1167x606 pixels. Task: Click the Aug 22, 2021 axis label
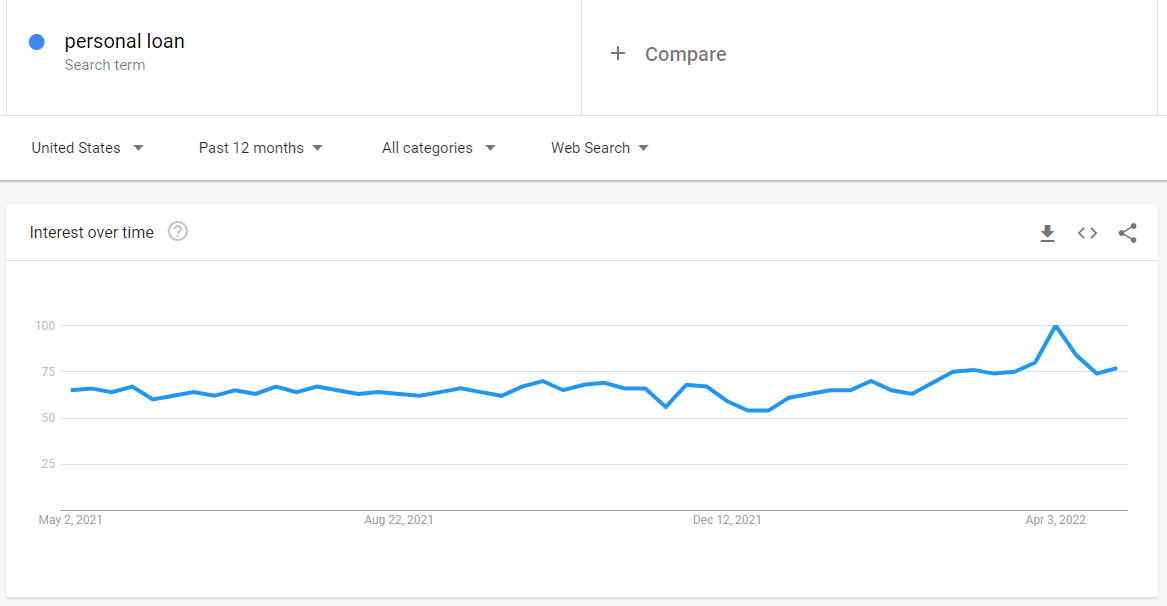click(x=399, y=520)
